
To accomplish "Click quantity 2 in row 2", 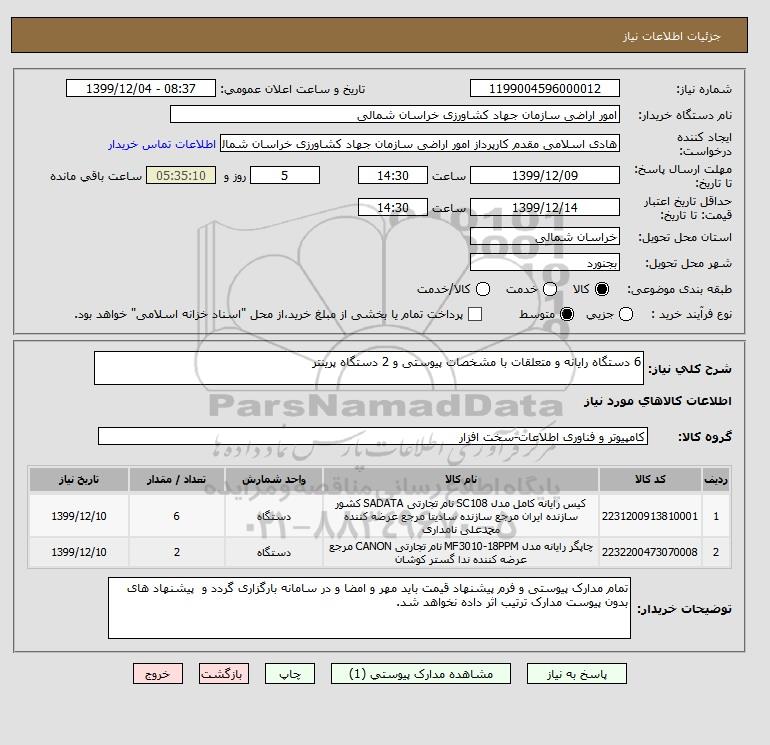I will coord(177,552).
